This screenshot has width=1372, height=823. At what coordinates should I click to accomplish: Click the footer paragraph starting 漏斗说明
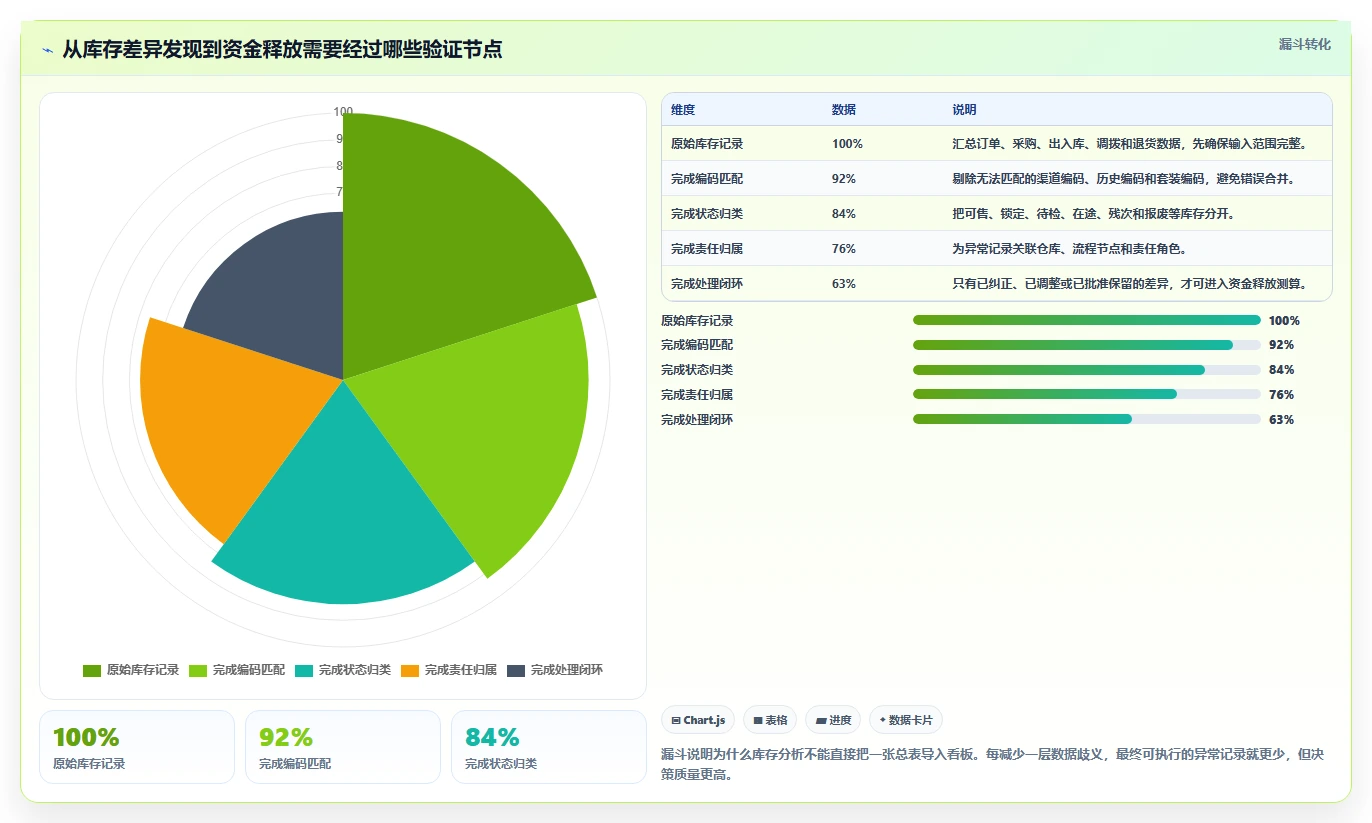pyautogui.click(x=993, y=764)
